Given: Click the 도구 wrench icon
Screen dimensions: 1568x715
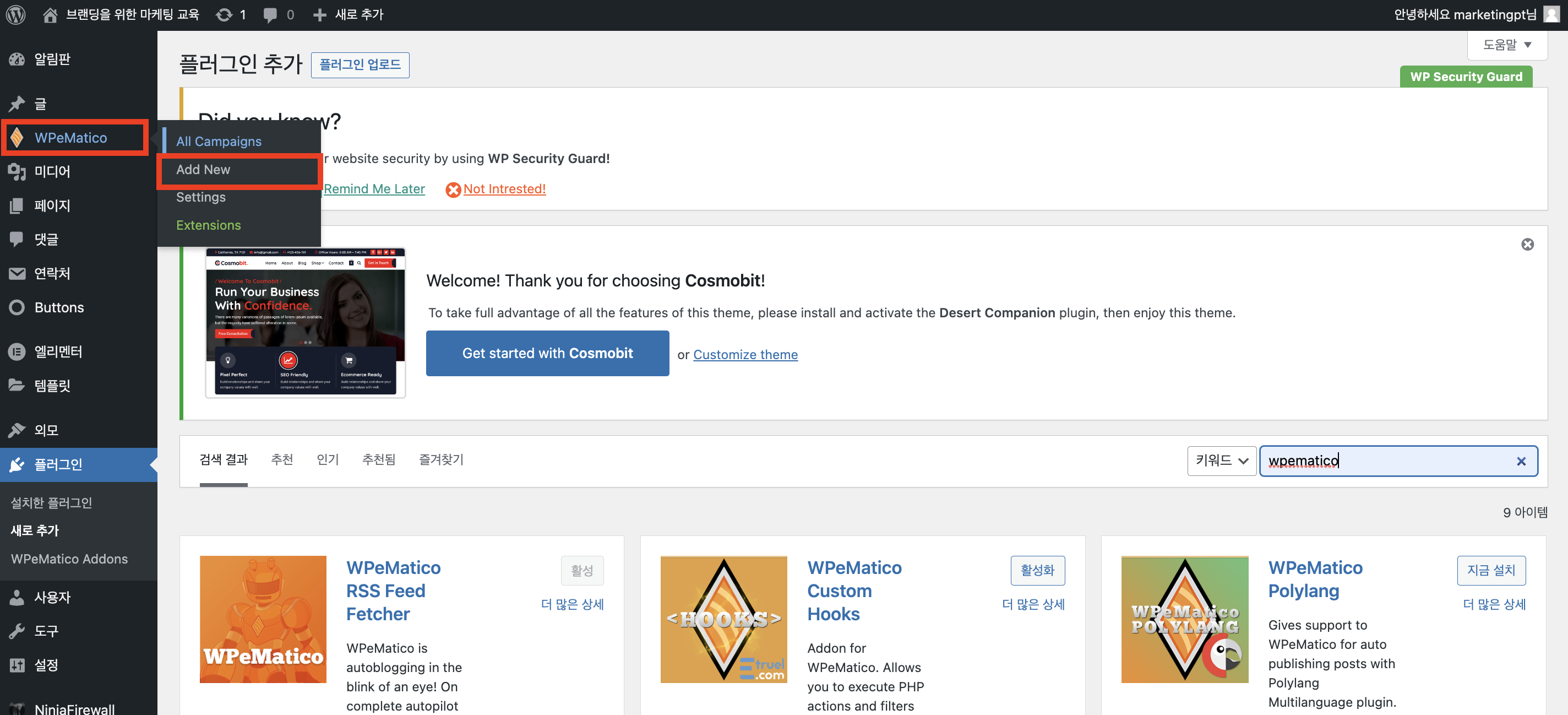Looking at the screenshot, I should (x=17, y=631).
